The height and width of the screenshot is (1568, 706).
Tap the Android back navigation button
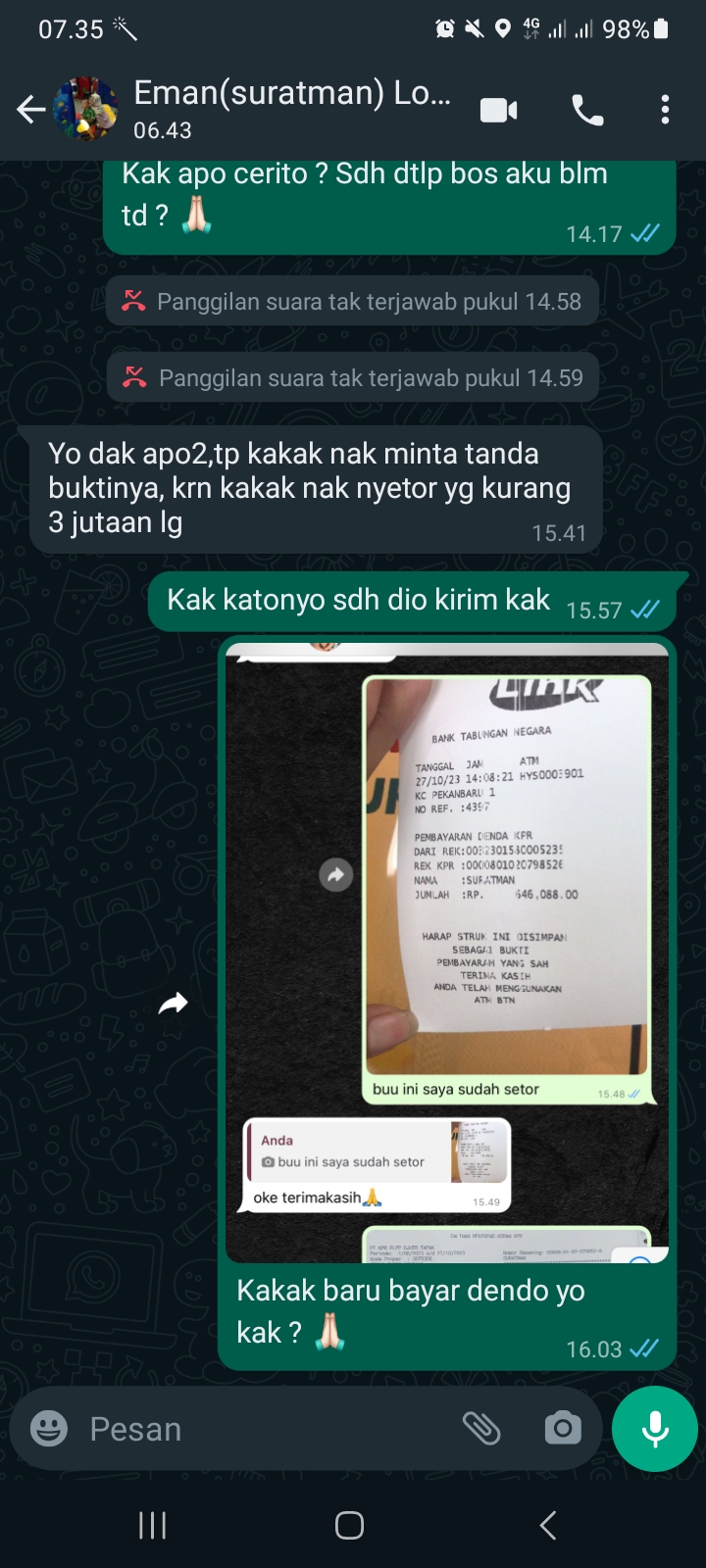[x=548, y=1525]
